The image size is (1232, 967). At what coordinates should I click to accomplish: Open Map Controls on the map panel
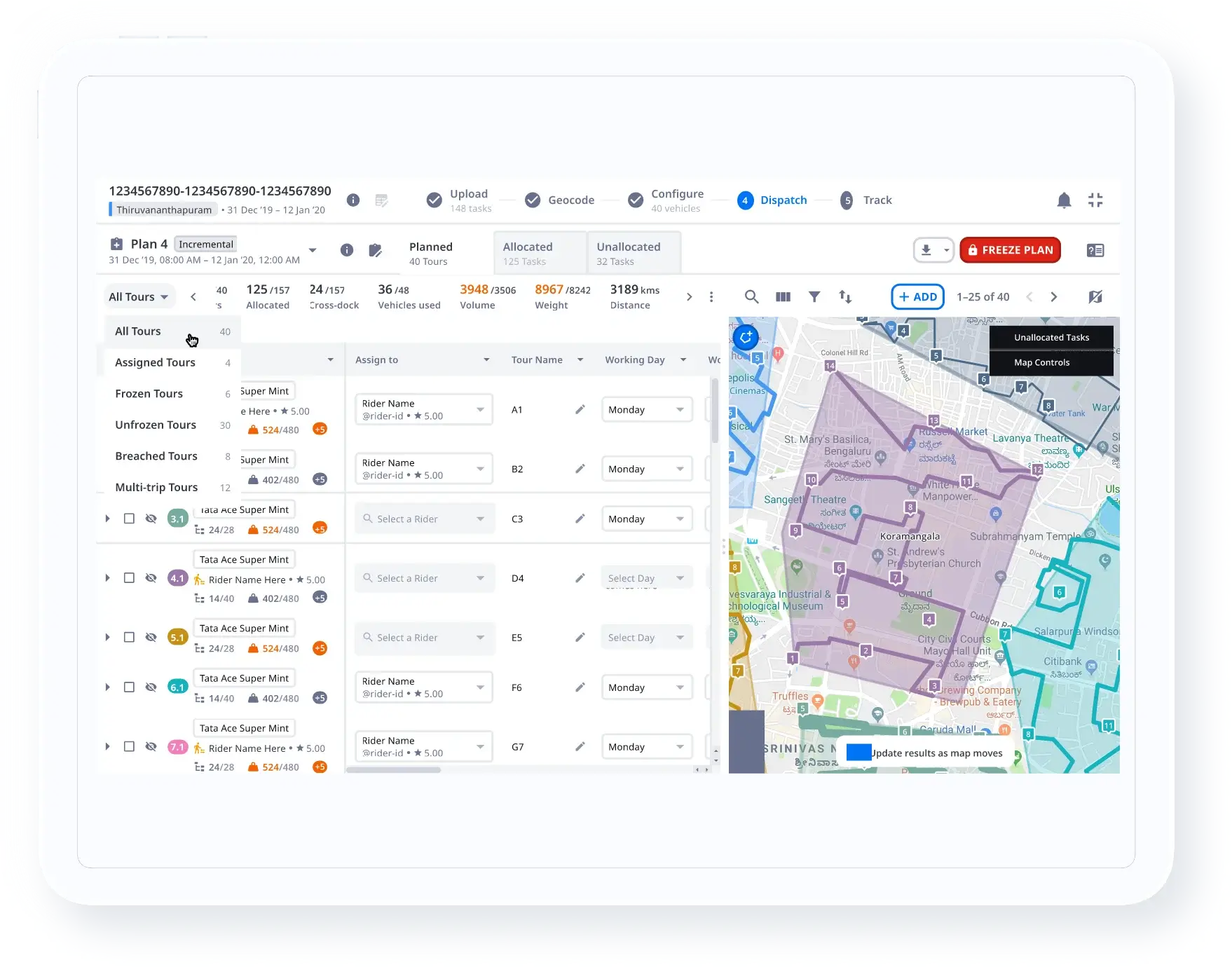click(x=1042, y=362)
